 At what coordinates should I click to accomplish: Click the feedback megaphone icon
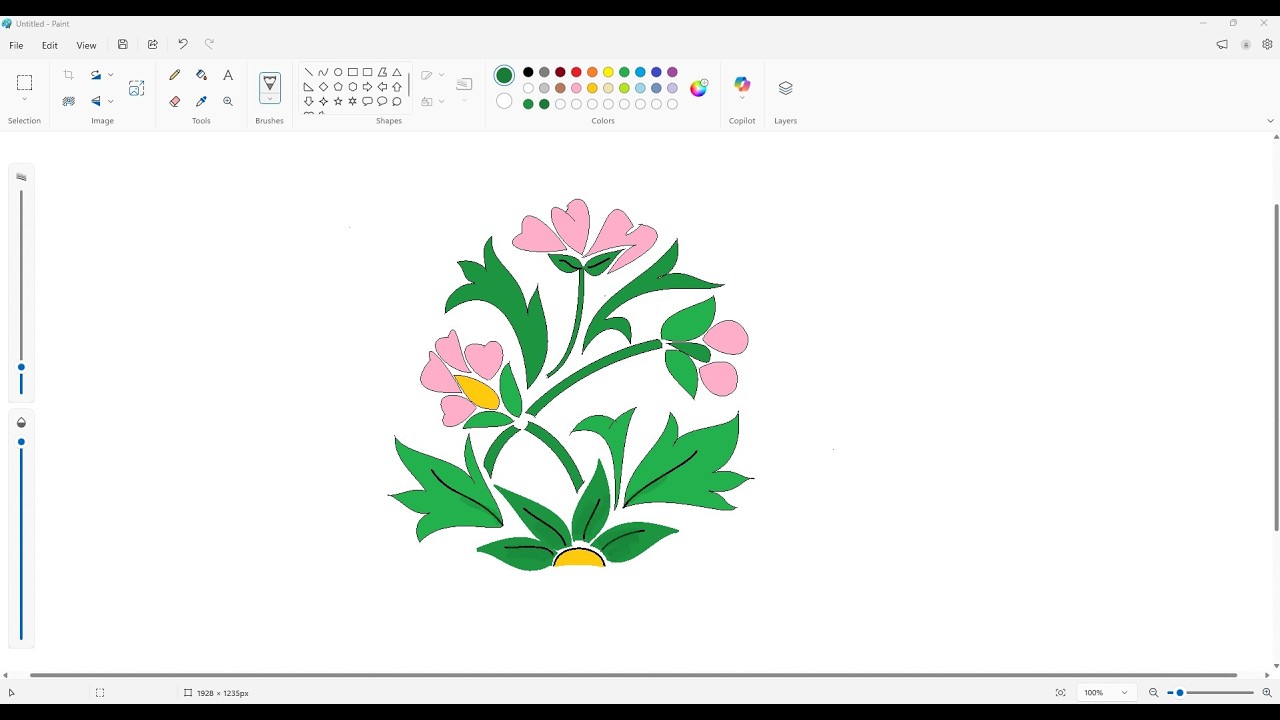point(1222,44)
